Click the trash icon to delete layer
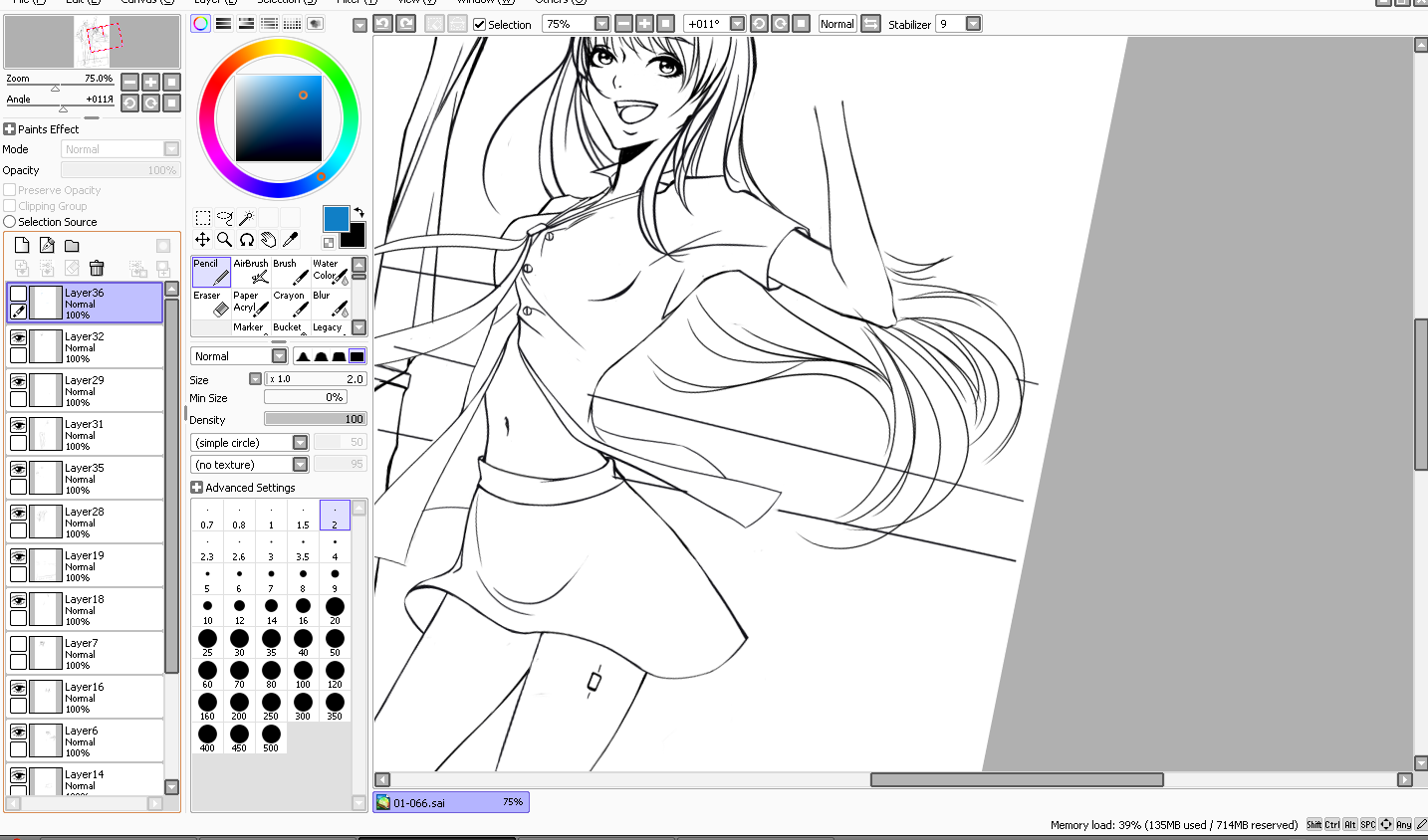 (97, 268)
